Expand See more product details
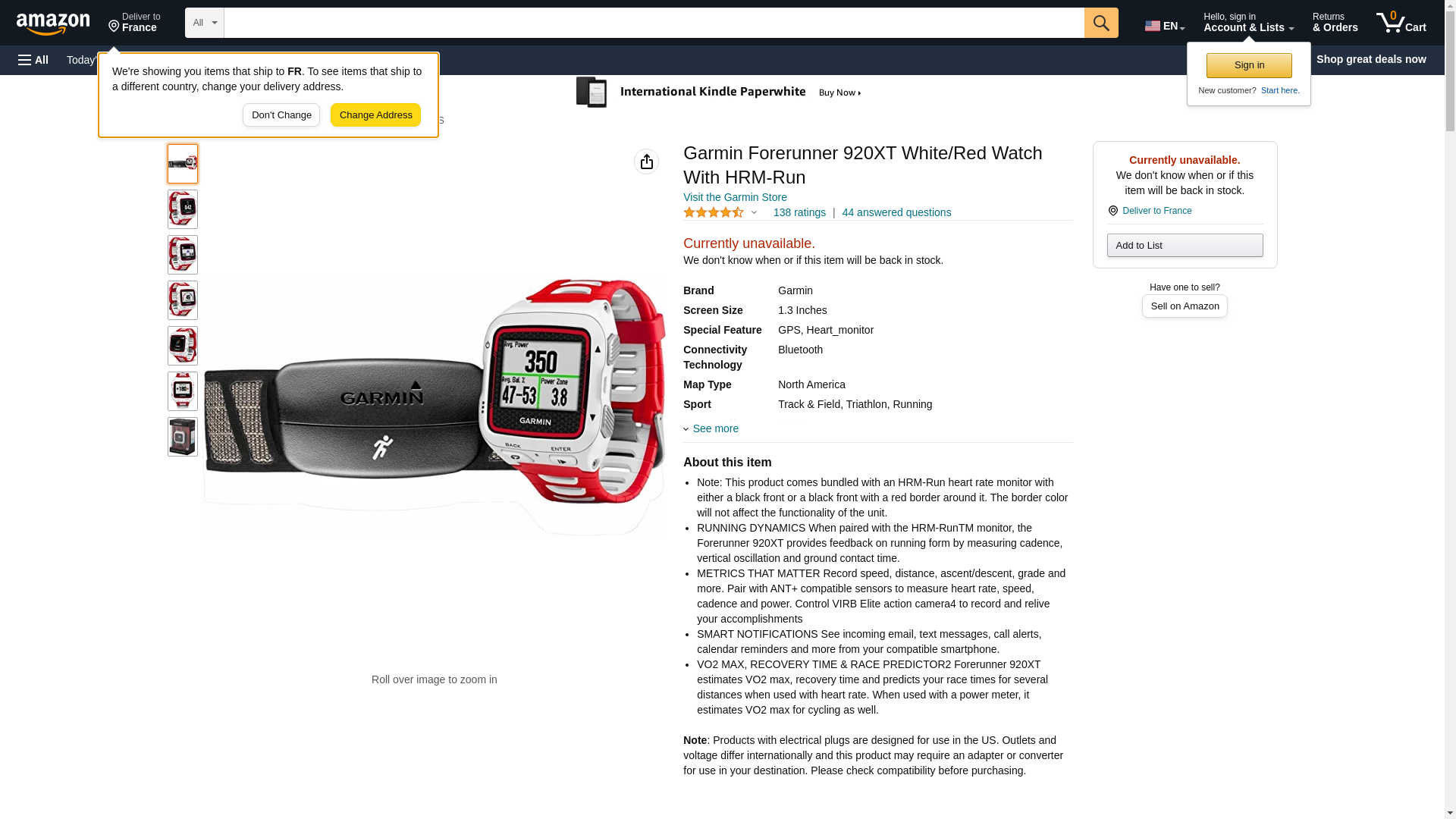This screenshot has height=819, width=1456. 711,428
